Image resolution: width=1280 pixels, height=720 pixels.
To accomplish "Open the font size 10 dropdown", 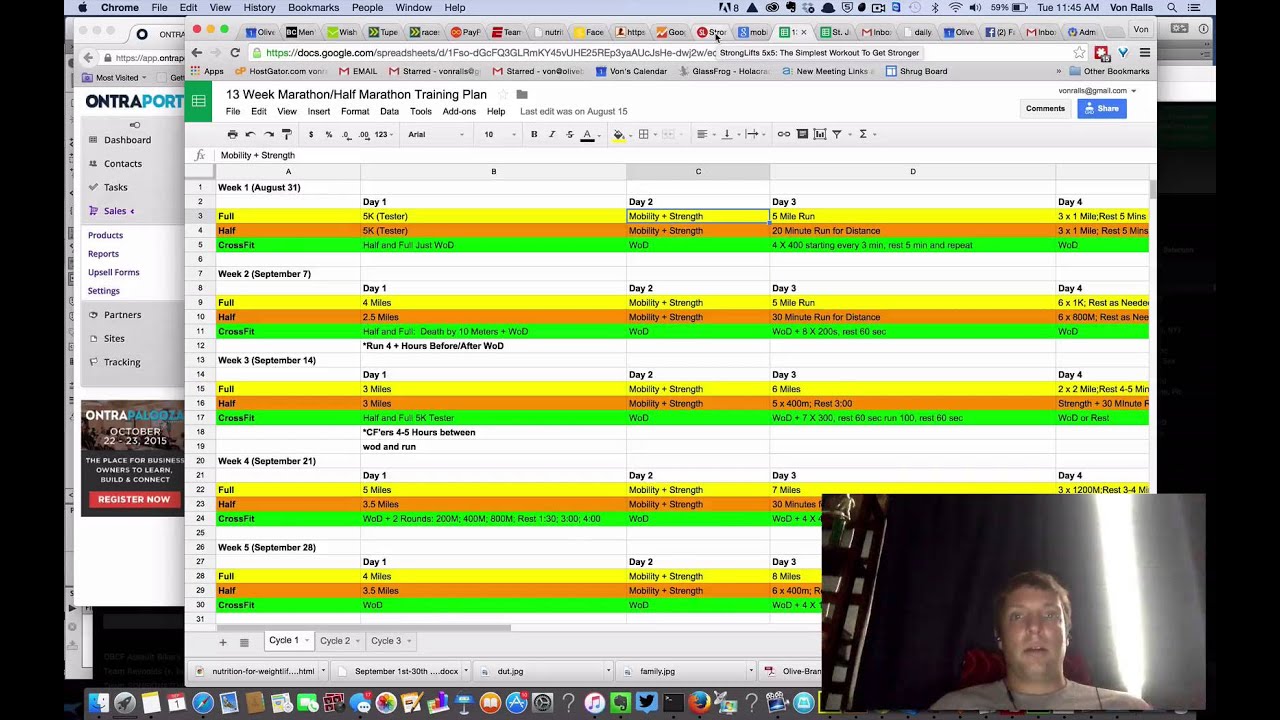I will coord(499,134).
